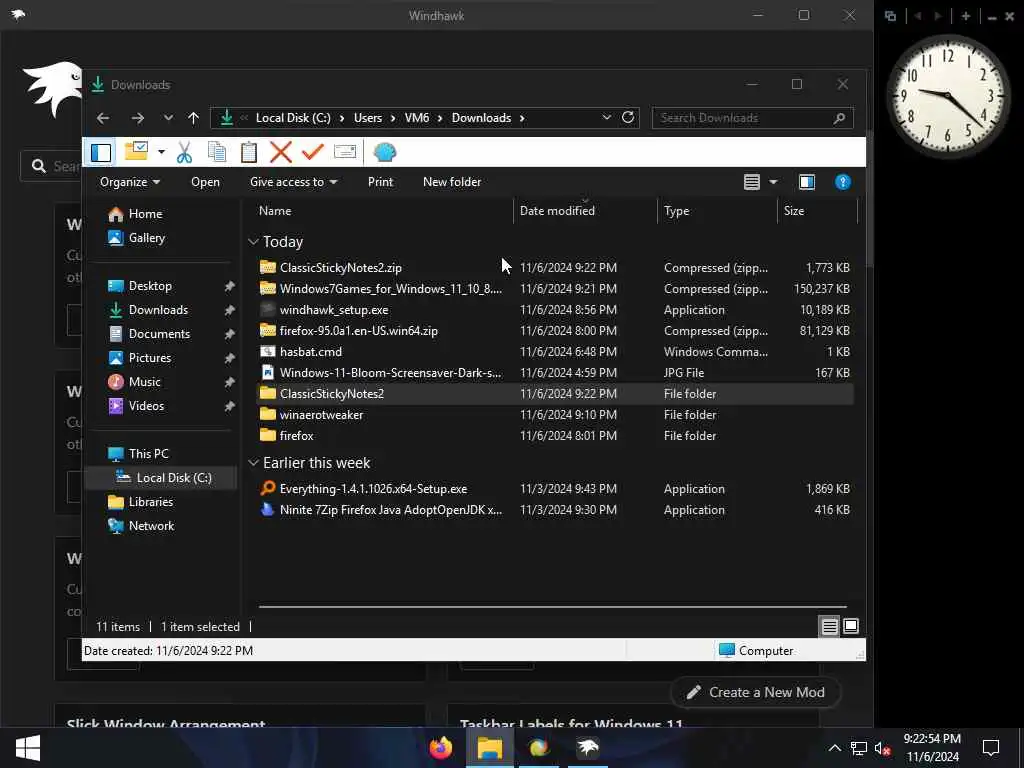
Task: Collapse the Today group
Action: pos(253,242)
